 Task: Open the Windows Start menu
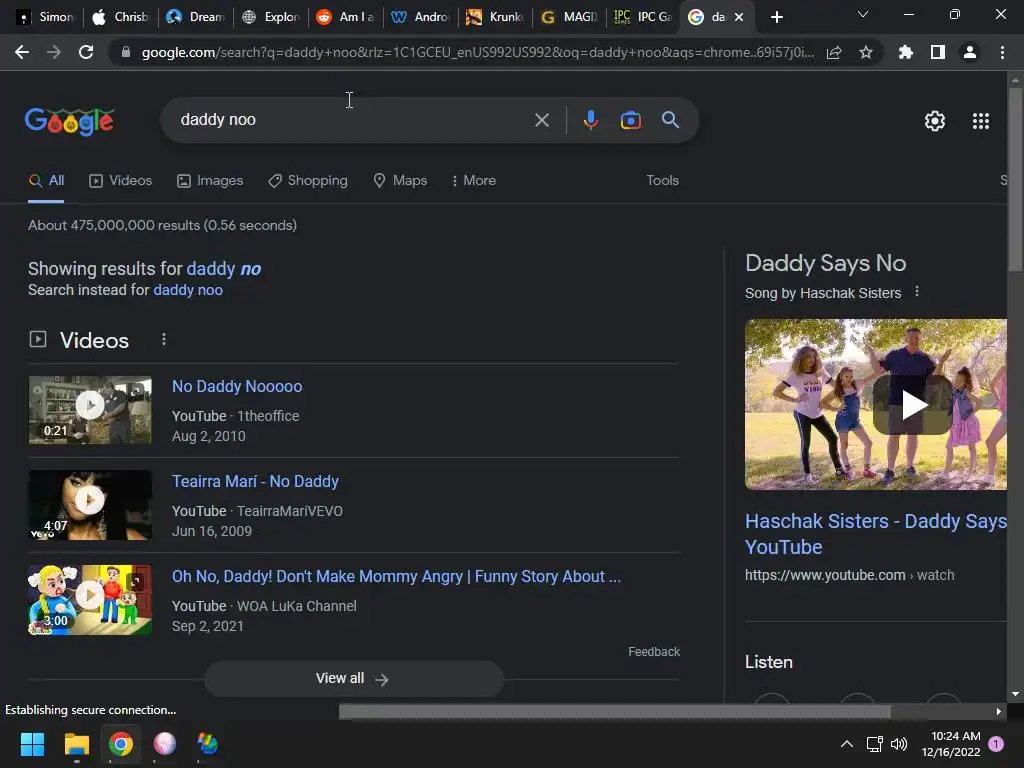point(32,744)
